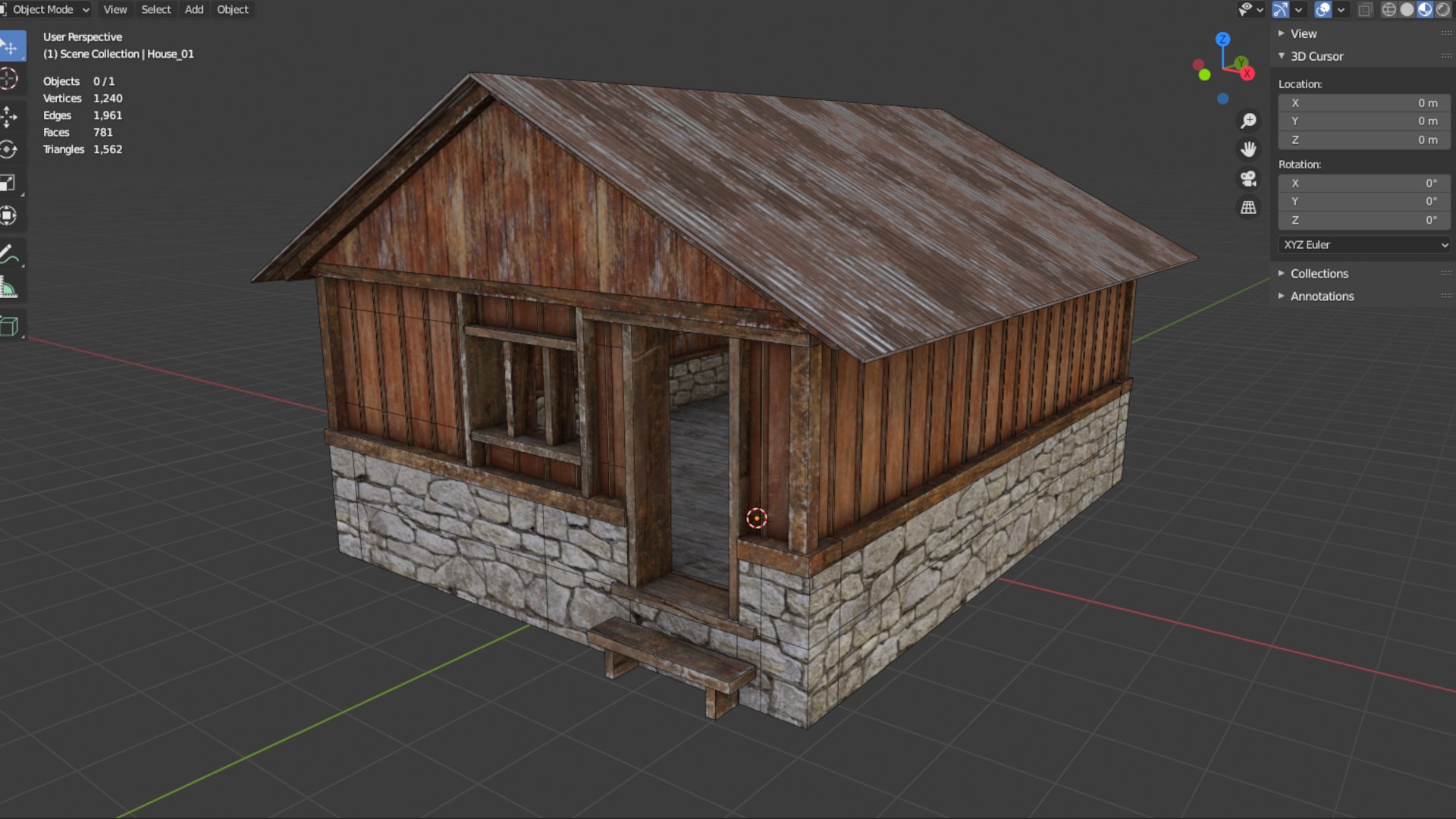Open the Select menu
Screen dimensions: 1456x819
156,9
